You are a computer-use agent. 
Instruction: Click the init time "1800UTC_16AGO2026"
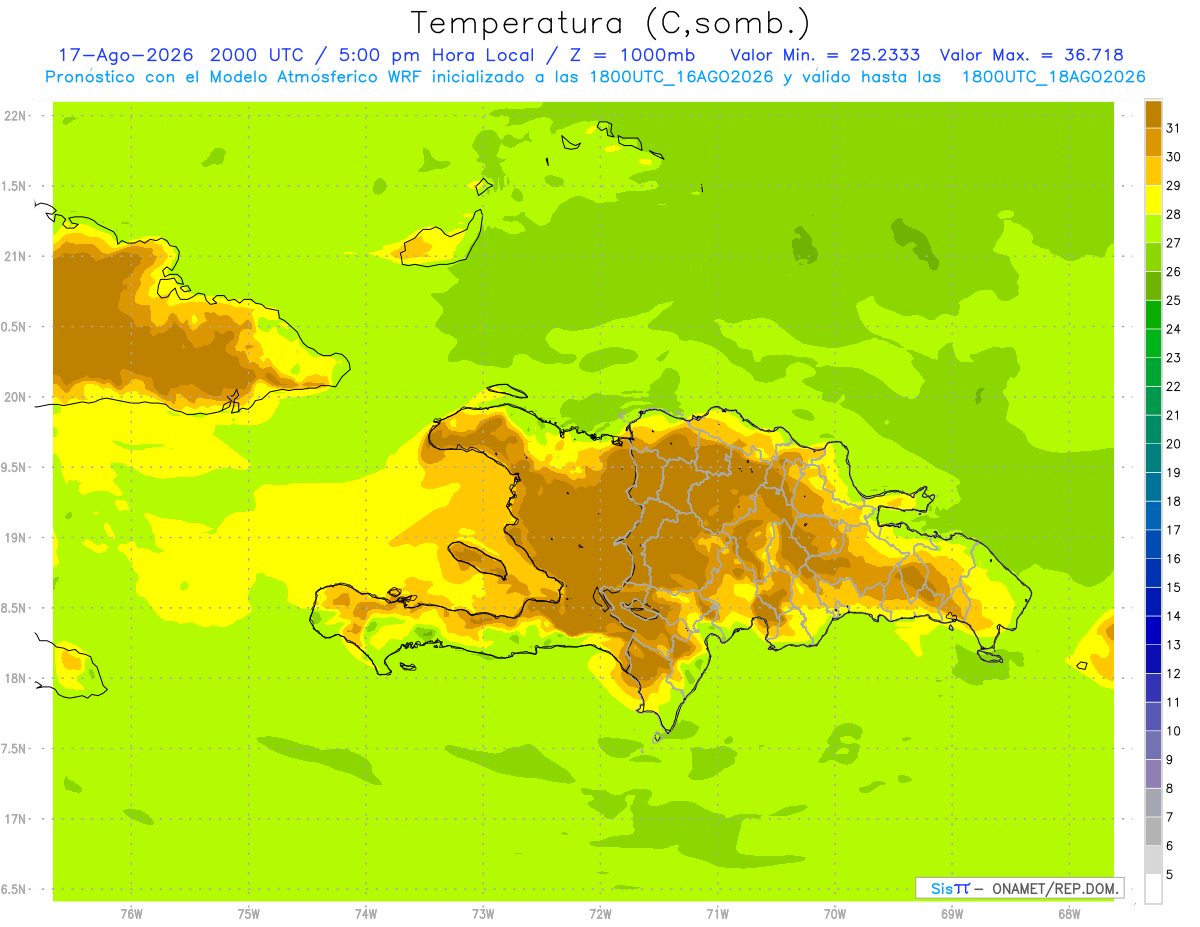pyautogui.click(x=682, y=77)
